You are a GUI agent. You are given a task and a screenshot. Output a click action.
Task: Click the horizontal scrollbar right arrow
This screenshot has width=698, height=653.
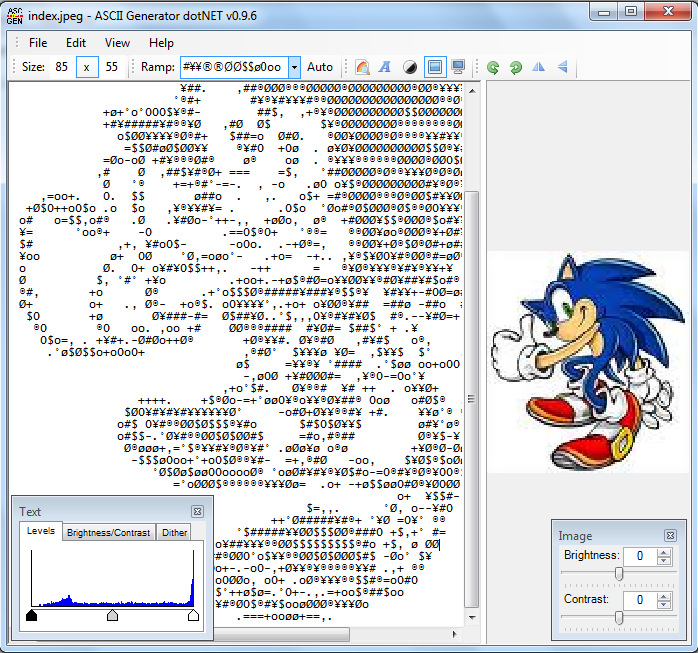point(455,634)
